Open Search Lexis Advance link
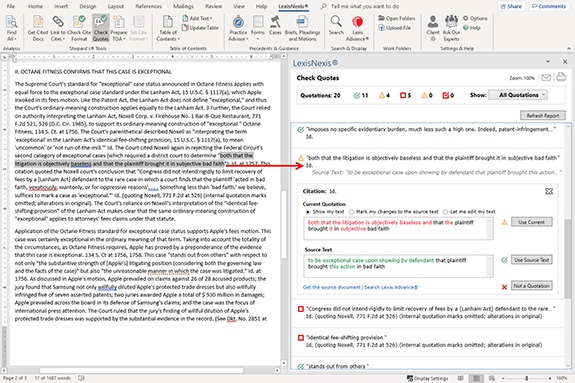 coord(391,287)
